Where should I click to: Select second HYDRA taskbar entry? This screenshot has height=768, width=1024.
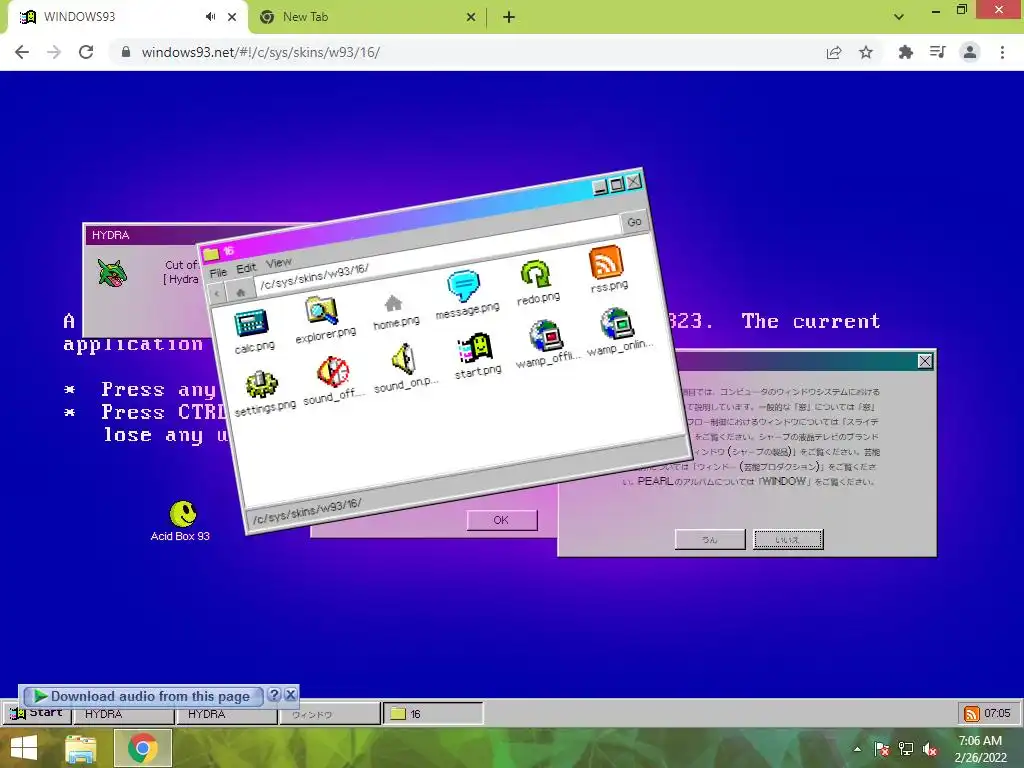pyautogui.click(x=226, y=714)
